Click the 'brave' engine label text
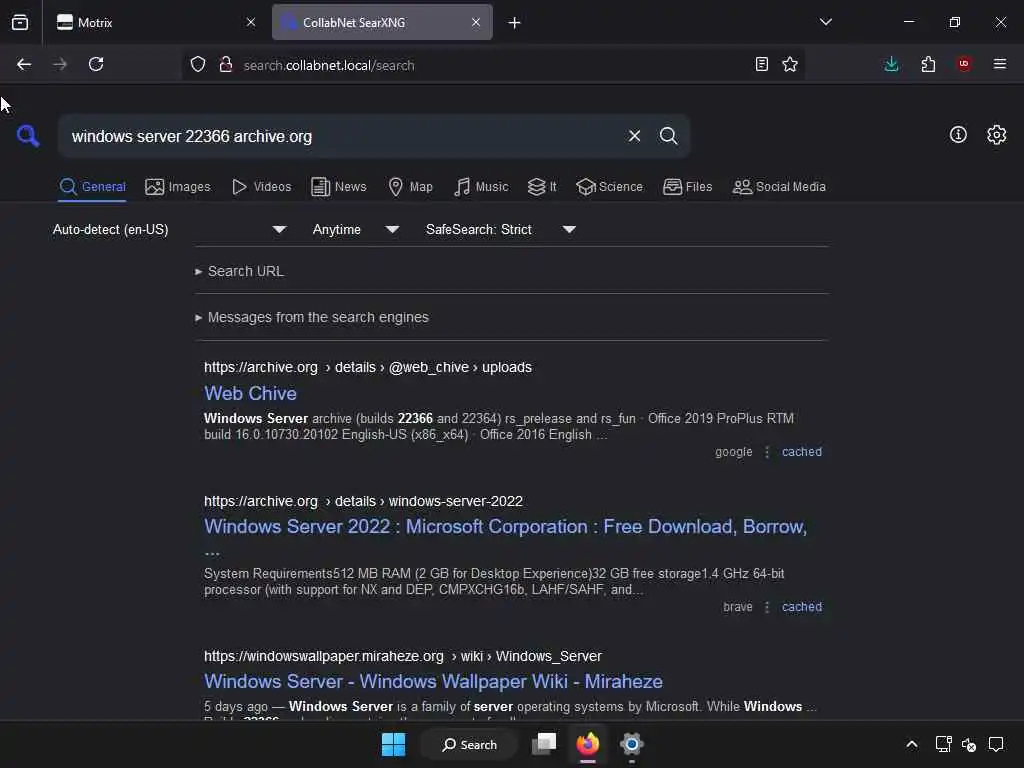Viewport: 1024px width, 768px height. [737, 607]
